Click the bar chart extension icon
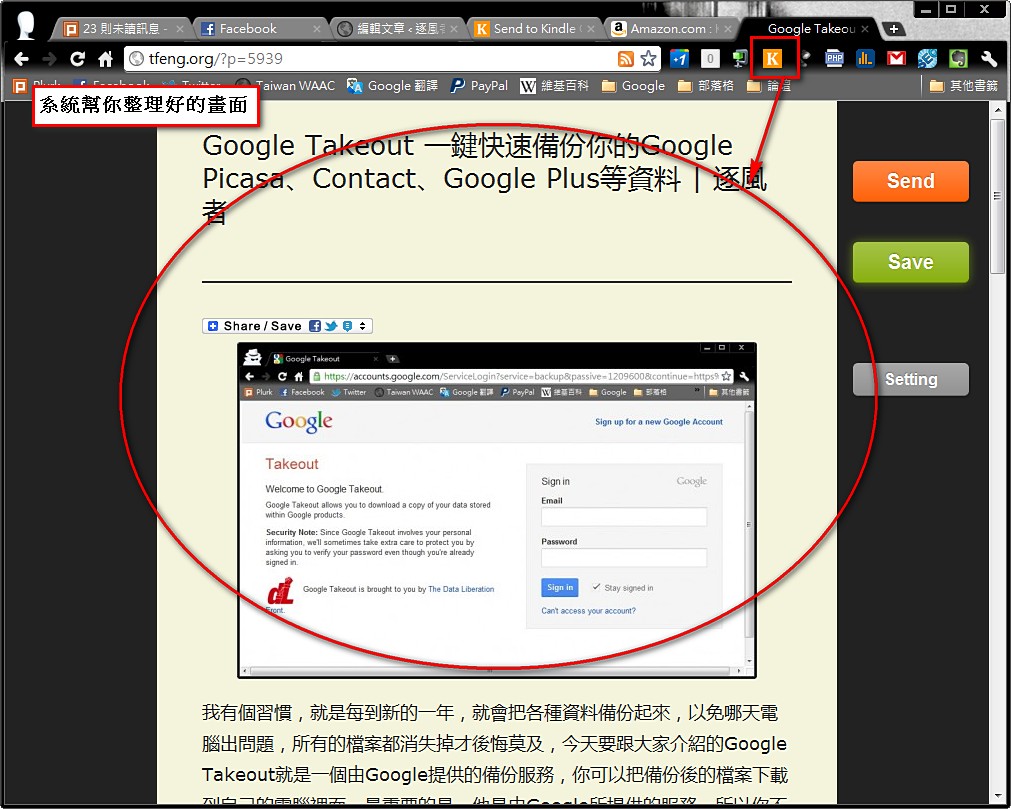The height and width of the screenshot is (809, 1011). coord(865,59)
